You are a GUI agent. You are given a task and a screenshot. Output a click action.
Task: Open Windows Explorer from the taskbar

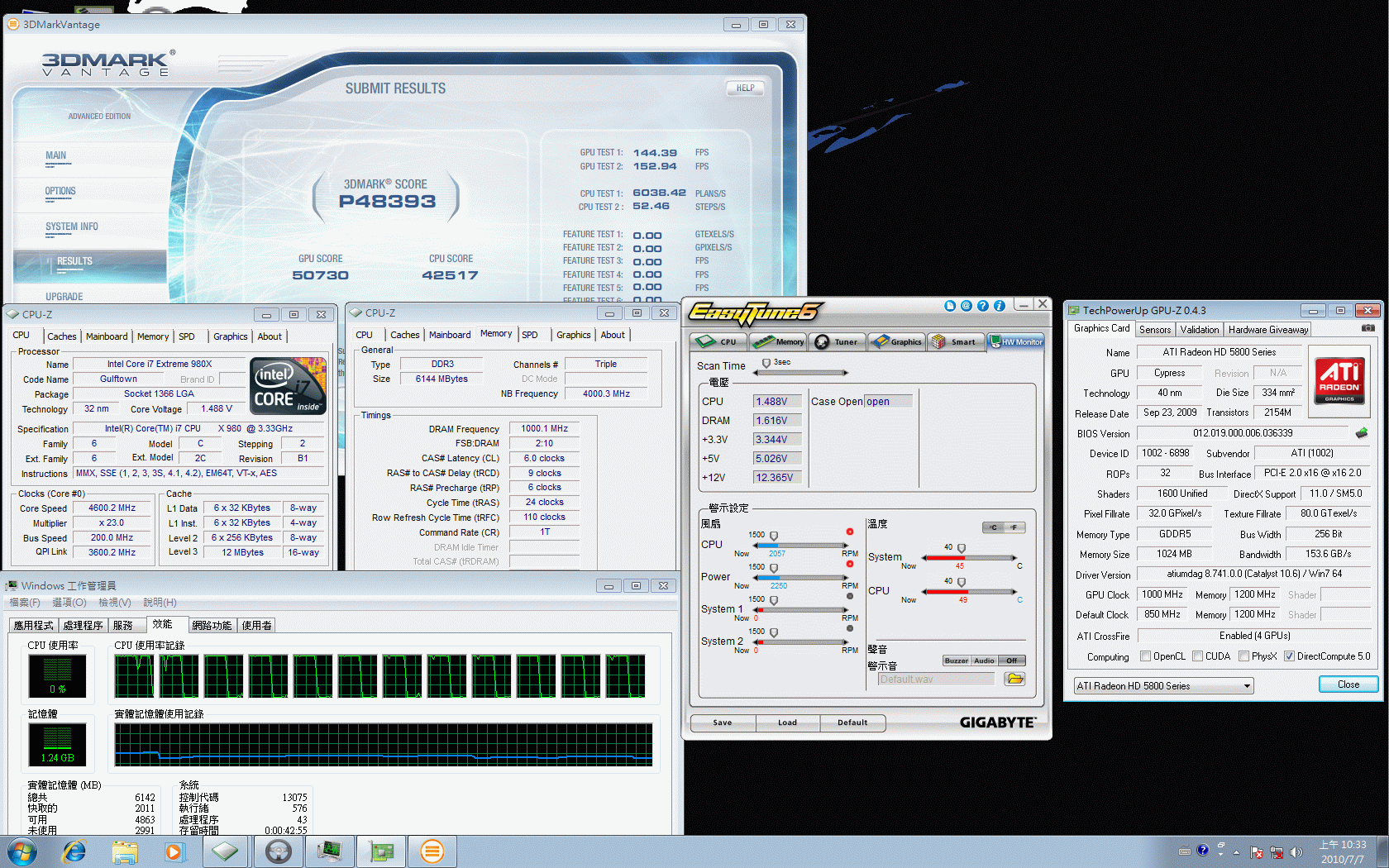125,851
